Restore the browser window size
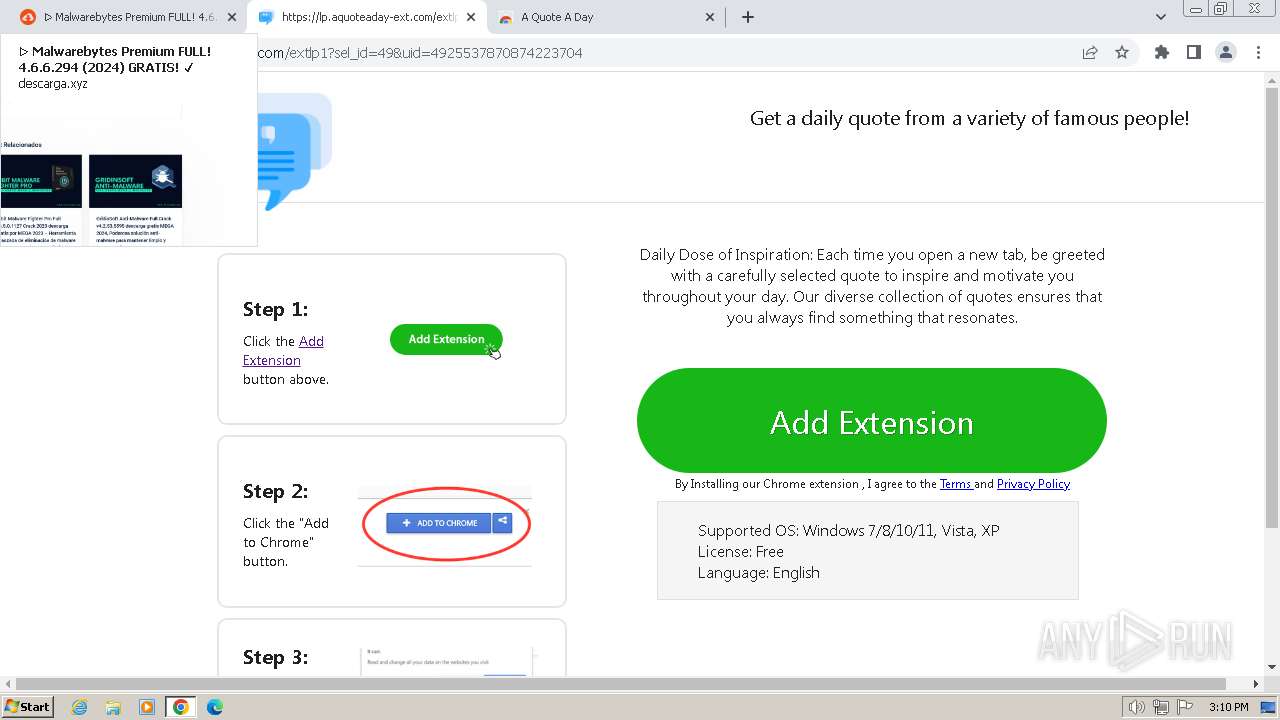Viewport: 1280px width, 720px height. [1221, 8]
